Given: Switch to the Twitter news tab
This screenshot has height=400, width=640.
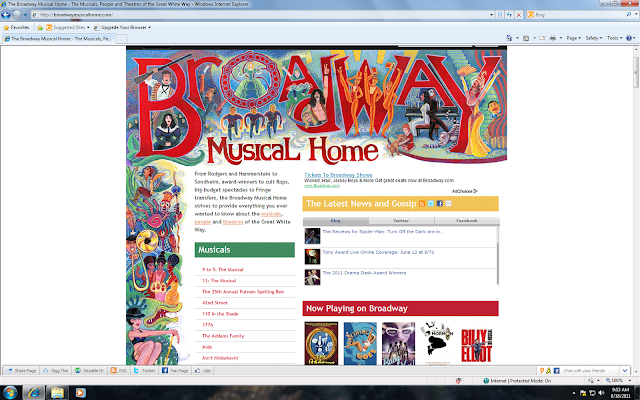Looking at the screenshot, I should pos(401,221).
